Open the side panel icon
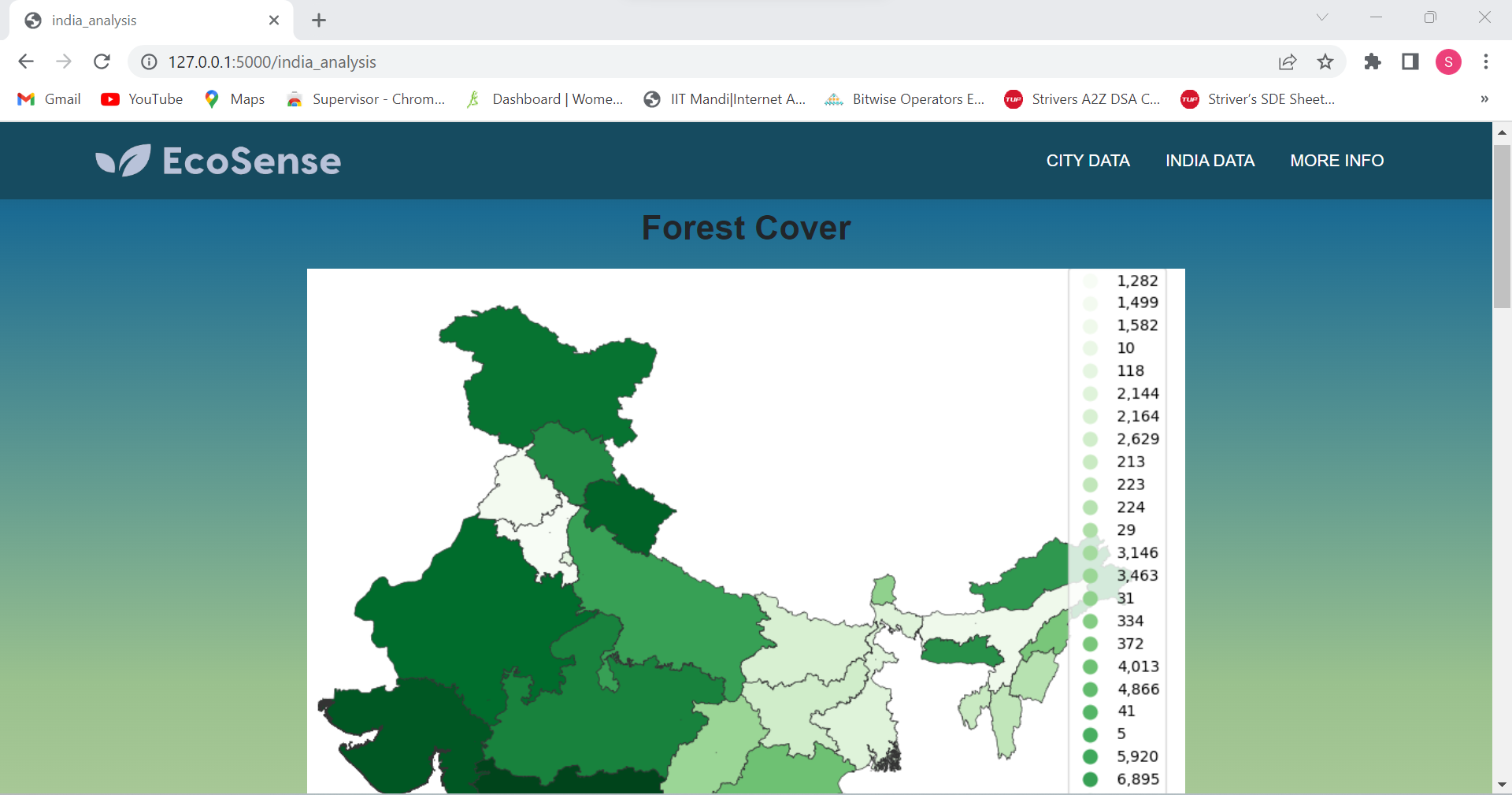Viewport: 1512px width, 795px height. pyautogui.click(x=1410, y=61)
